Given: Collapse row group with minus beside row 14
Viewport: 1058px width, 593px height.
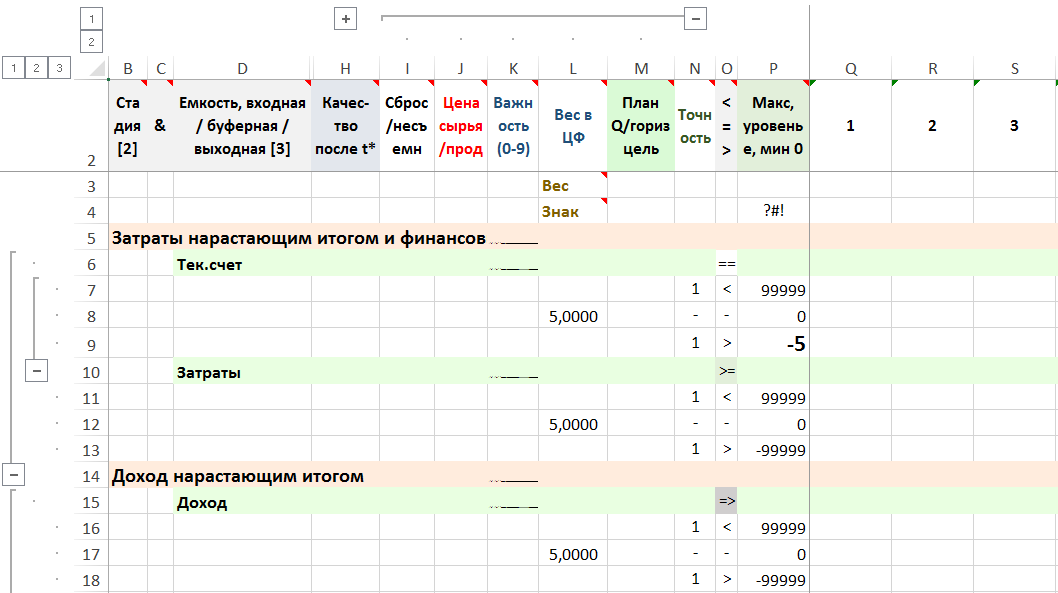Looking at the screenshot, I should pos(14,475).
